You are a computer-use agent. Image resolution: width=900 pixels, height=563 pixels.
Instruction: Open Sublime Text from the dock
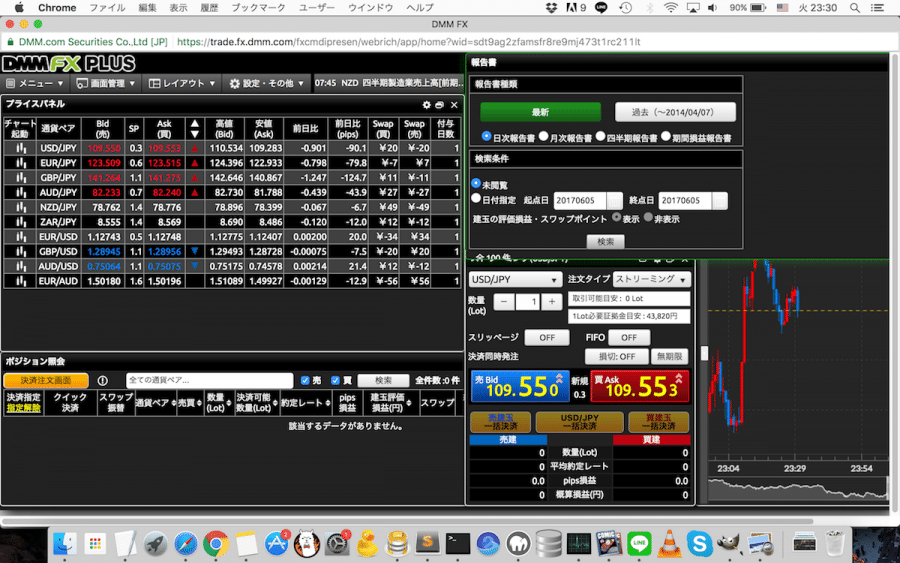click(427, 543)
